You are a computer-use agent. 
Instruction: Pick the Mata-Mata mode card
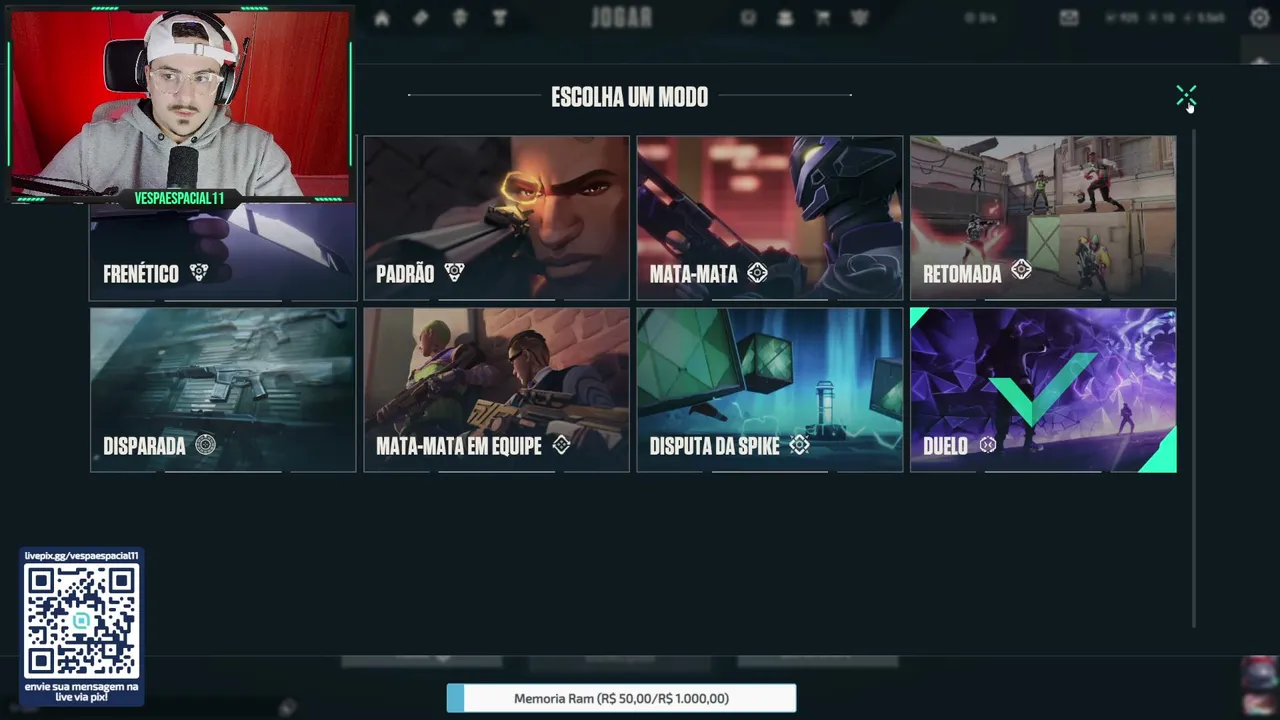(769, 218)
